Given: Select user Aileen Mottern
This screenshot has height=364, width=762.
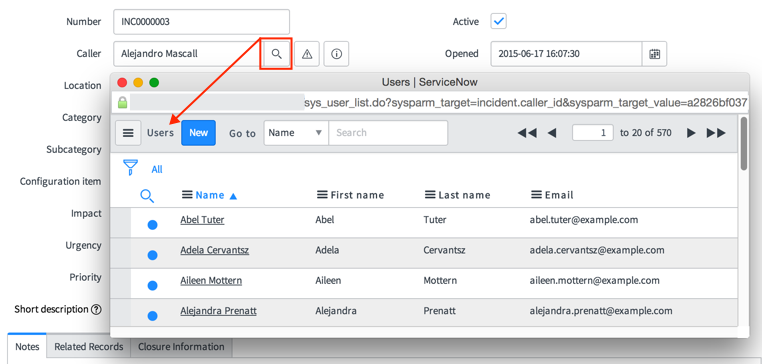Looking at the screenshot, I should click(211, 280).
